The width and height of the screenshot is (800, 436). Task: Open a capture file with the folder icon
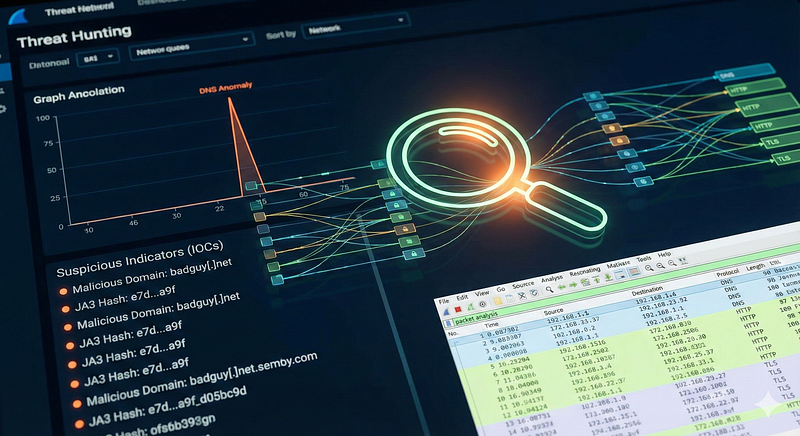[x=498, y=301]
